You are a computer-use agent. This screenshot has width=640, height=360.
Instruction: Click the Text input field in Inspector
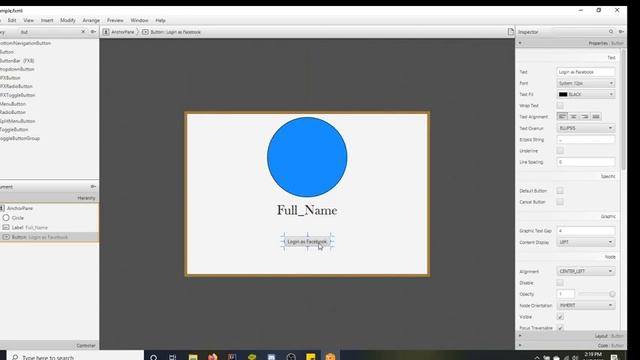point(586,72)
